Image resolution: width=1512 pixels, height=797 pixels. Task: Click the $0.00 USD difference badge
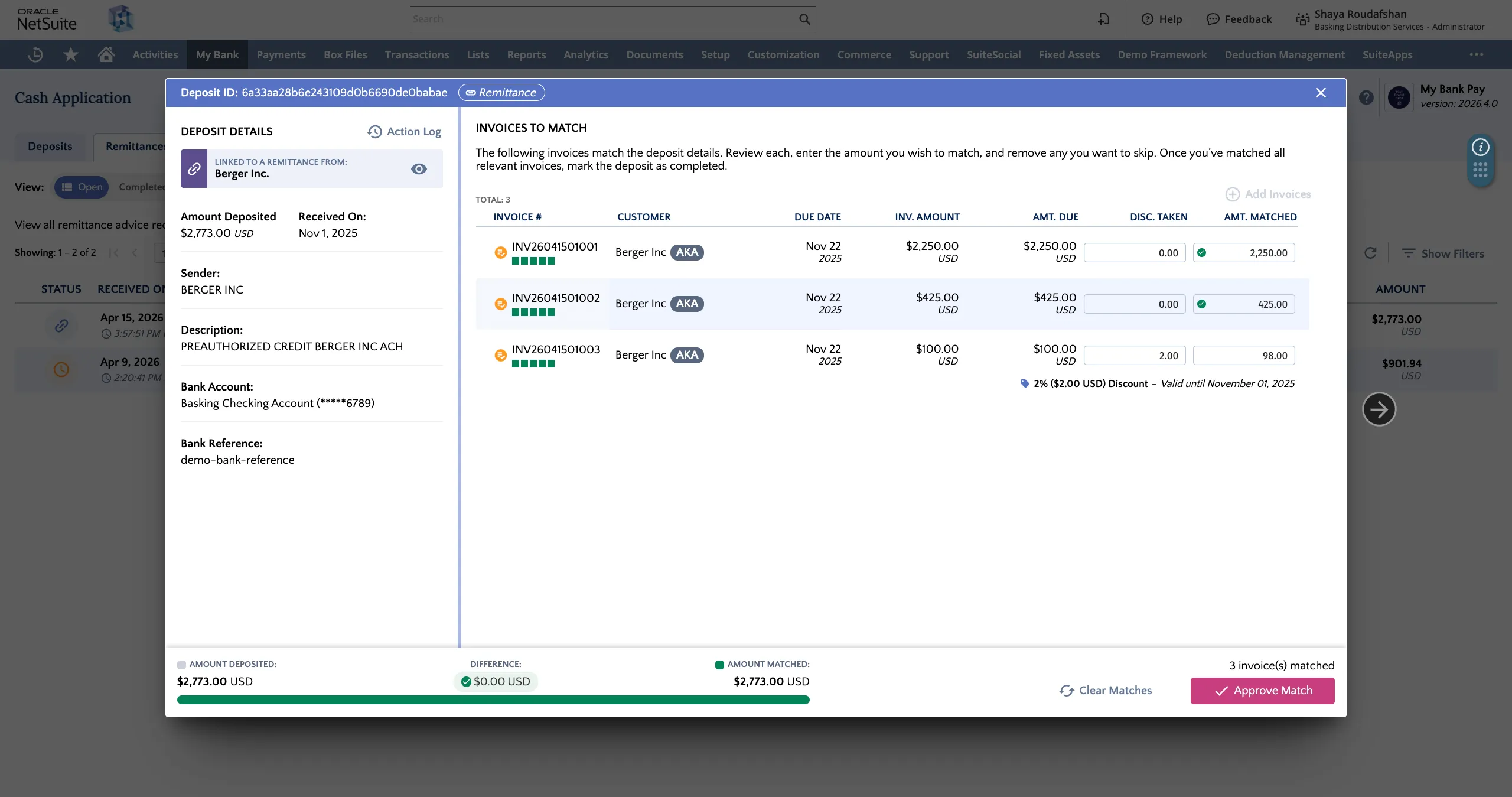coord(496,682)
